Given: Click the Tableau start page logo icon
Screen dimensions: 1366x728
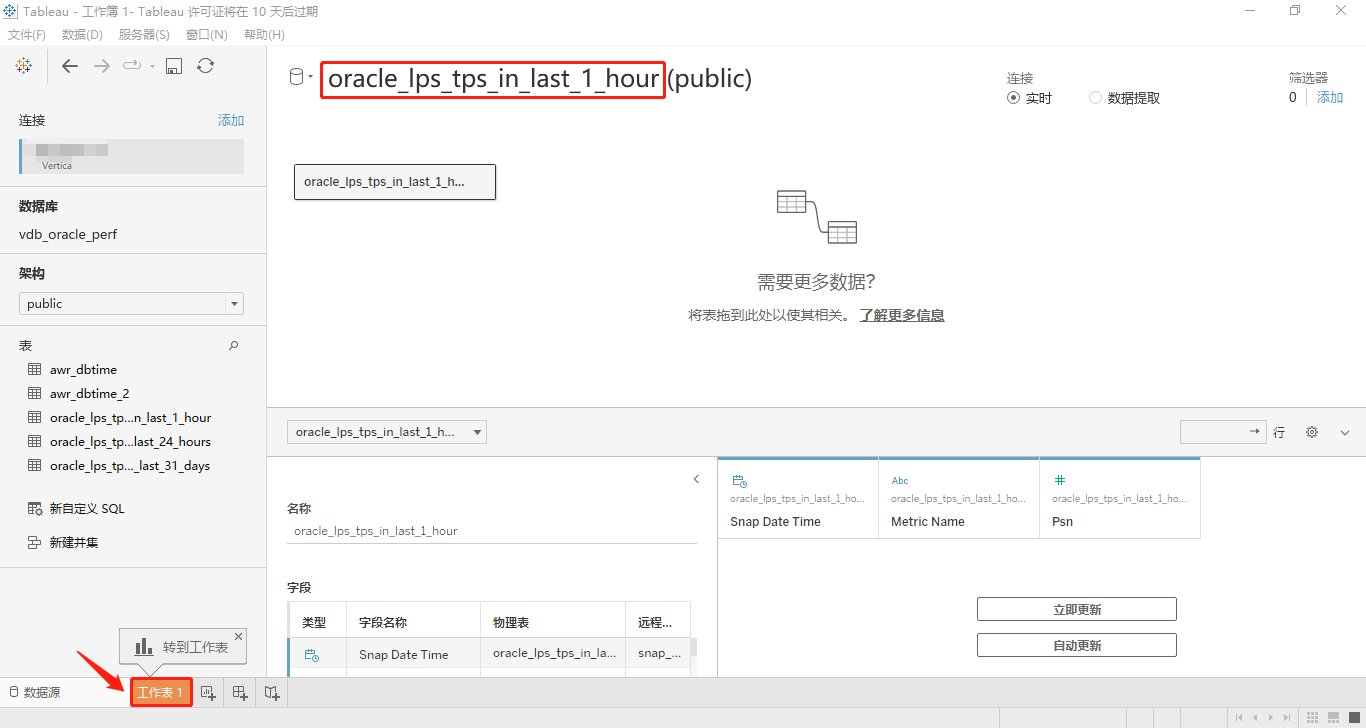Looking at the screenshot, I should (24, 66).
